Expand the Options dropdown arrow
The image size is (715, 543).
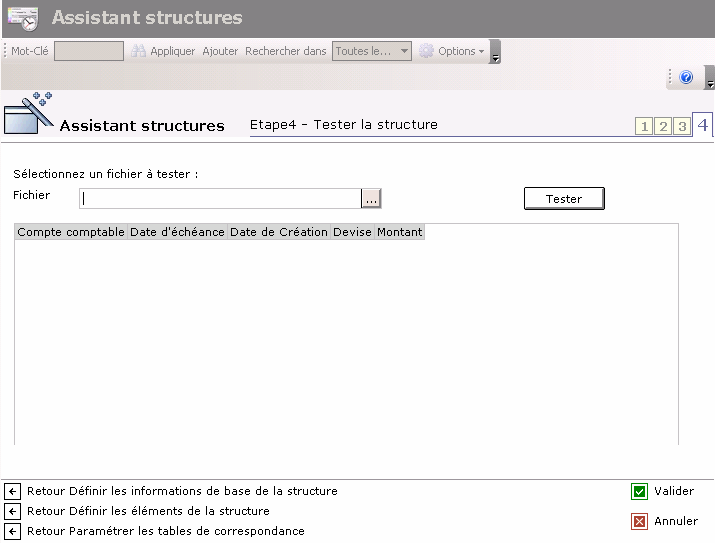(x=481, y=52)
